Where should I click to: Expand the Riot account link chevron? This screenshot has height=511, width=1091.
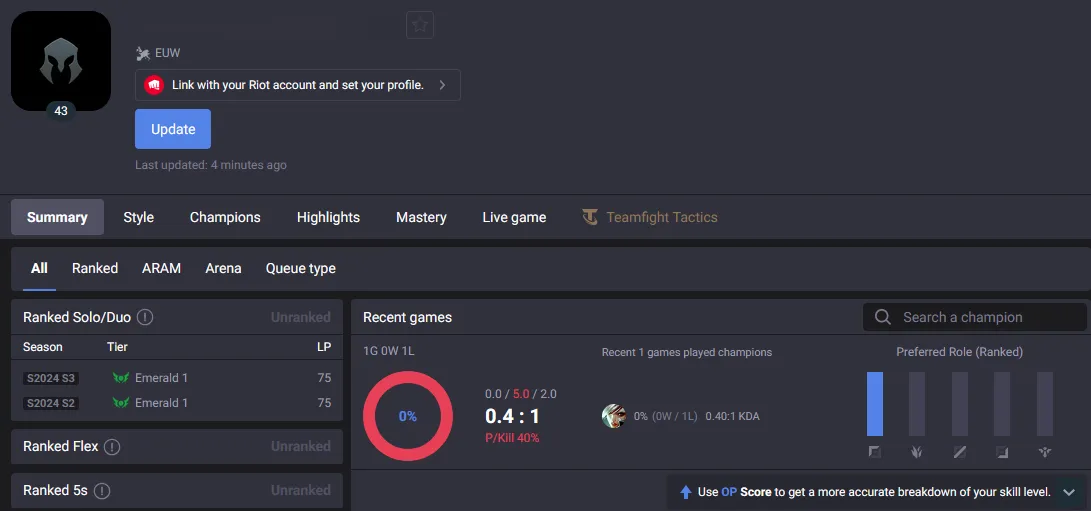[x=443, y=85]
